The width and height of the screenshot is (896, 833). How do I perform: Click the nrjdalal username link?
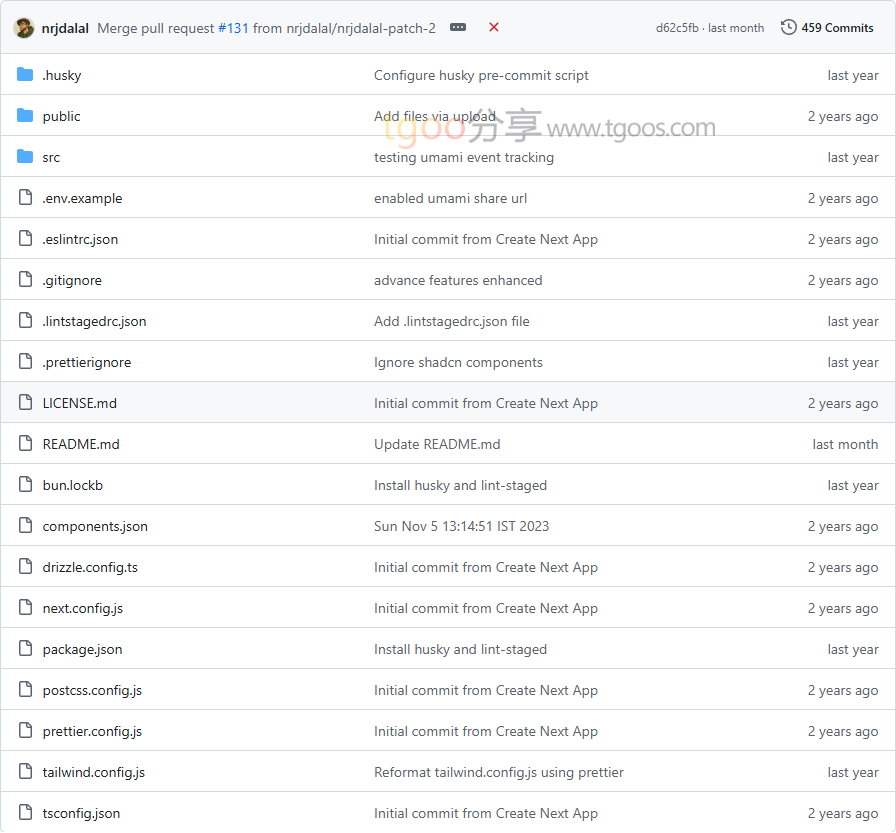(65, 28)
